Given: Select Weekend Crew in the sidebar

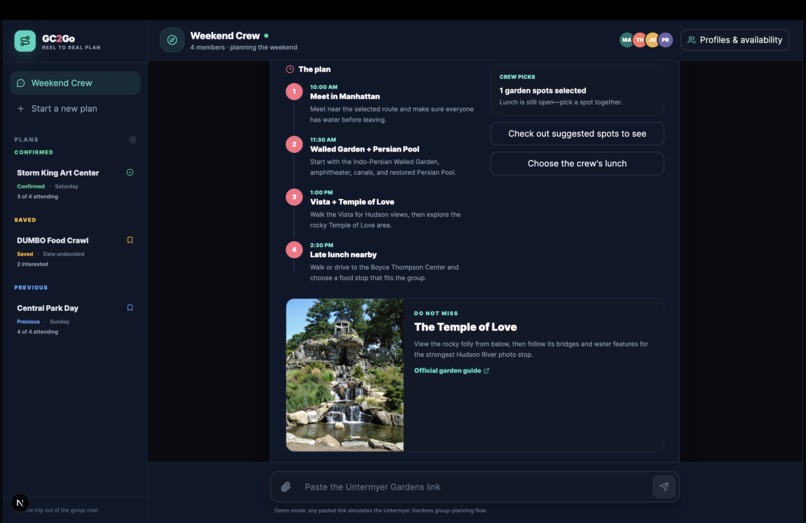Looking at the screenshot, I should point(75,83).
